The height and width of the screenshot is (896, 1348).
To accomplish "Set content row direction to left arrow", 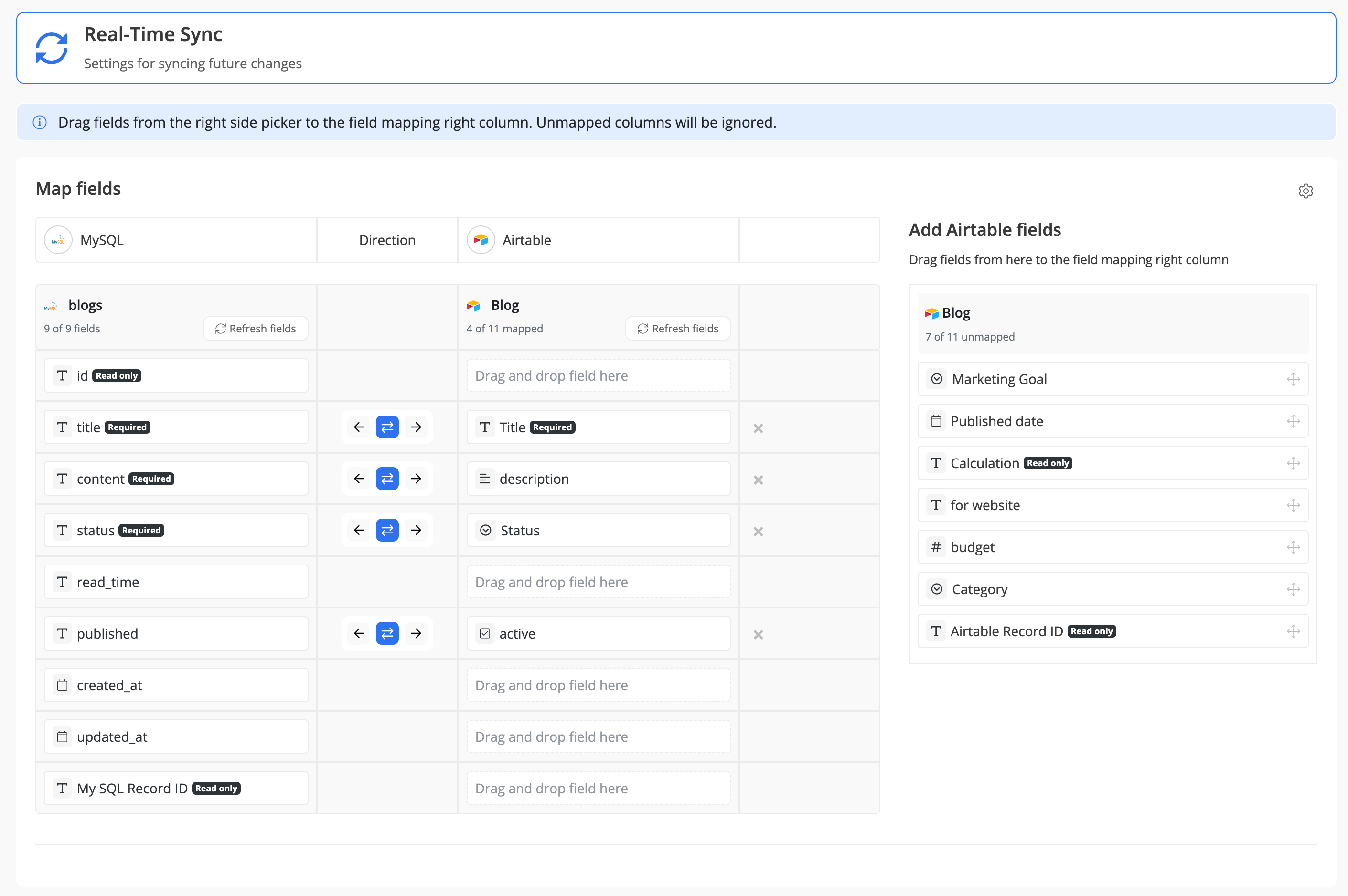I will [x=359, y=478].
